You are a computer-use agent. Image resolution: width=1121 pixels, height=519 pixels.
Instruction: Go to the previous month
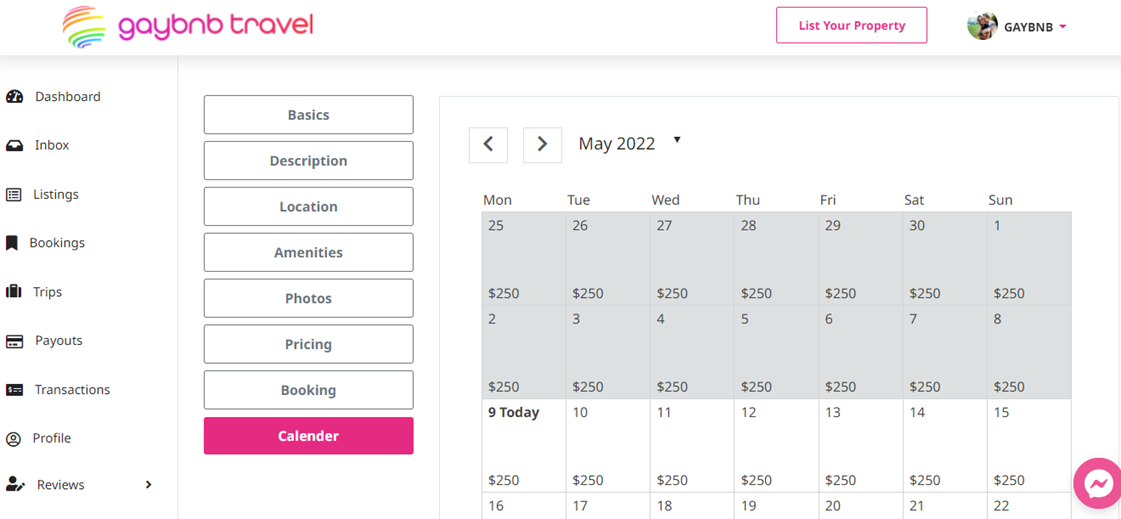pyautogui.click(x=488, y=144)
